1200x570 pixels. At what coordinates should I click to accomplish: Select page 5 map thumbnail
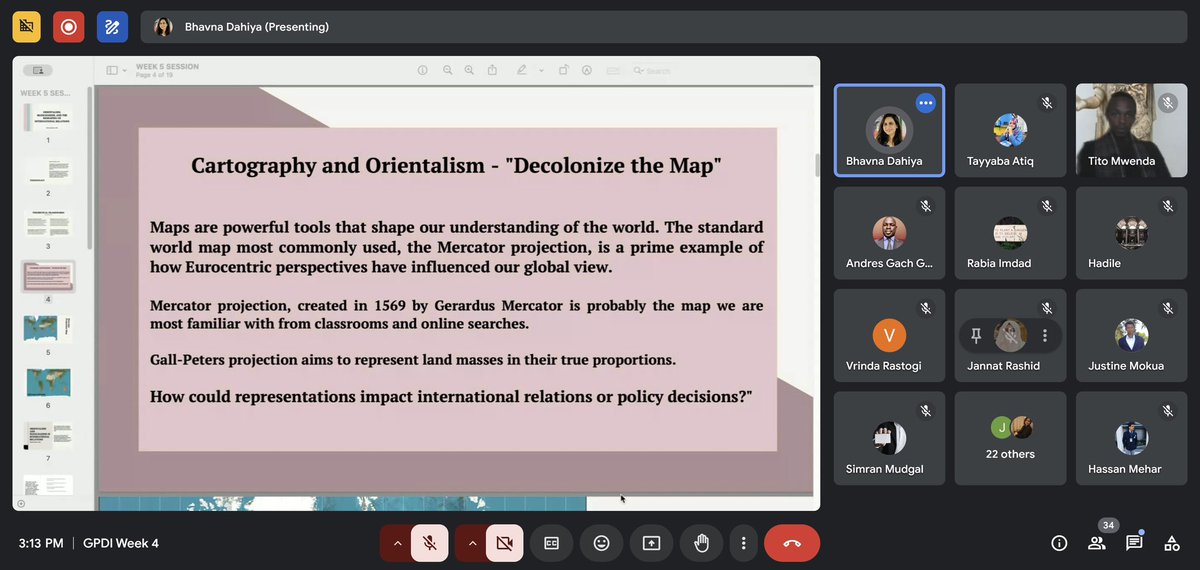pos(47,329)
